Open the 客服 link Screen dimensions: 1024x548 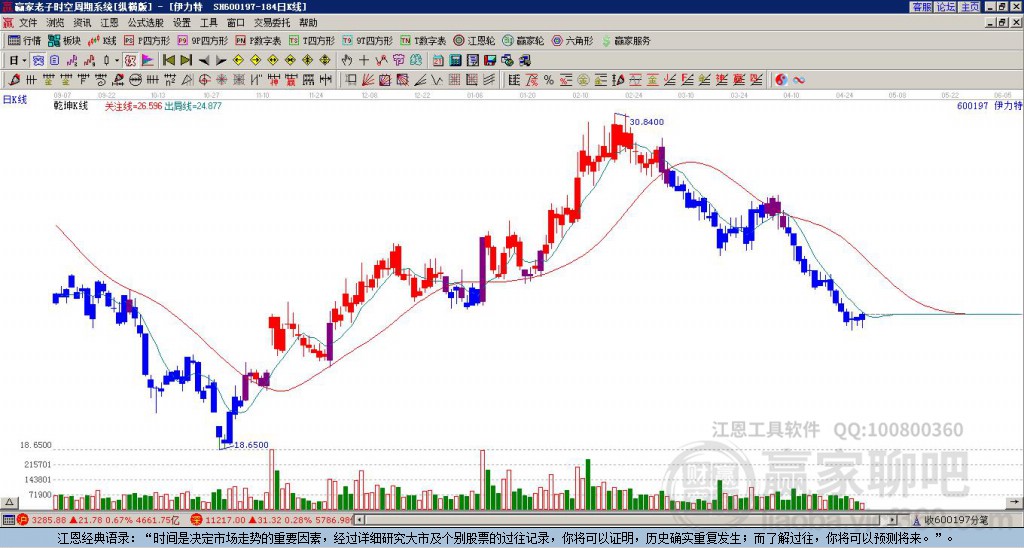click(921, 7)
